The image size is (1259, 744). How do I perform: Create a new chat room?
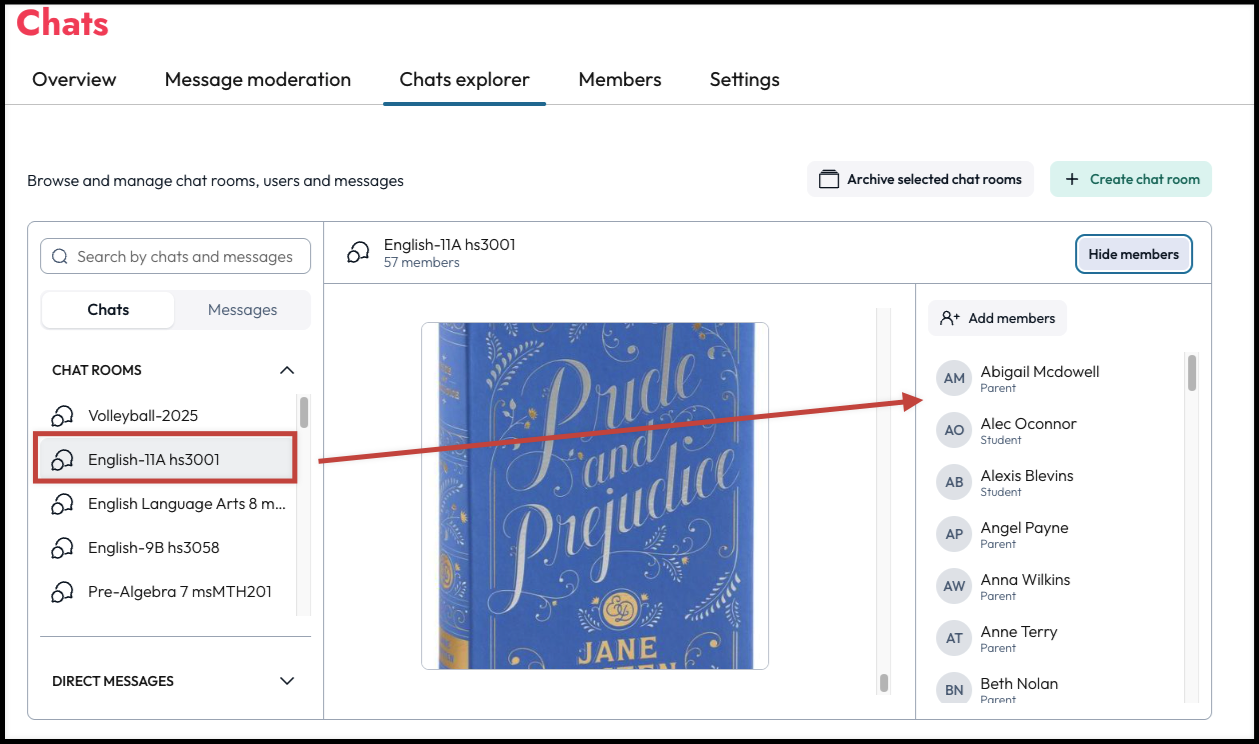coord(1131,179)
